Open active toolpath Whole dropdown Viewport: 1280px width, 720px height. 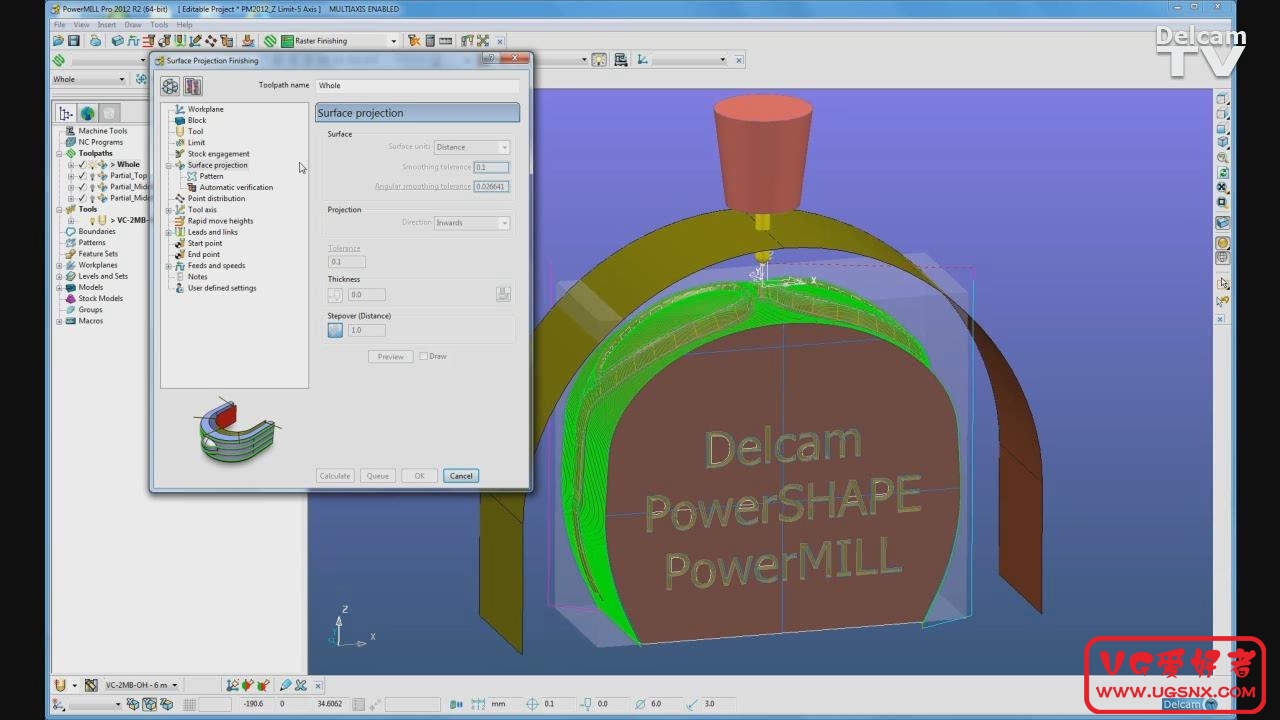(x=121, y=79)
